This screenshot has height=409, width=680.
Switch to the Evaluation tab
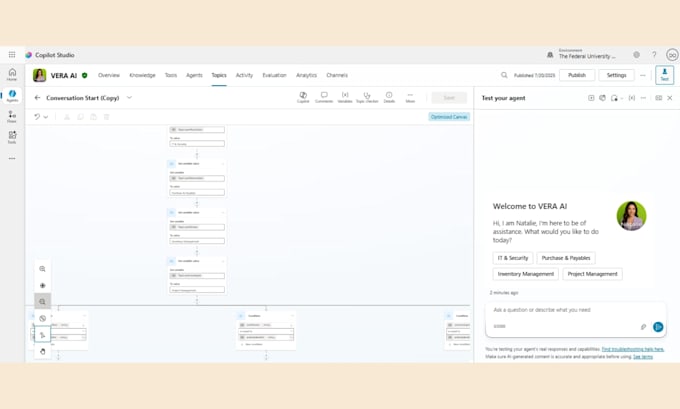(x=275, y=75)
